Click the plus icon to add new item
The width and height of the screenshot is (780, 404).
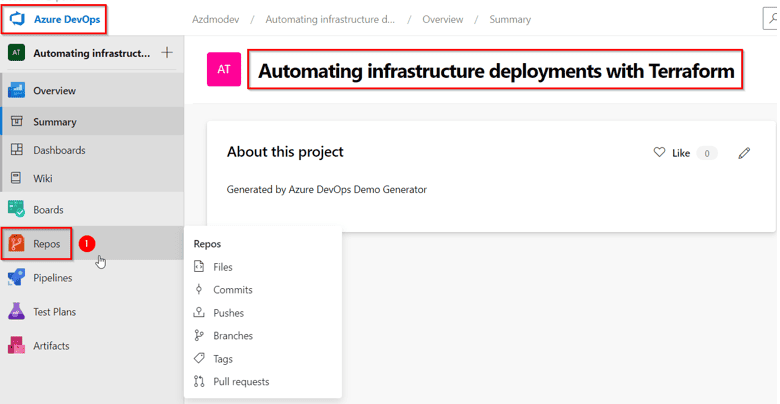[167, 52]
